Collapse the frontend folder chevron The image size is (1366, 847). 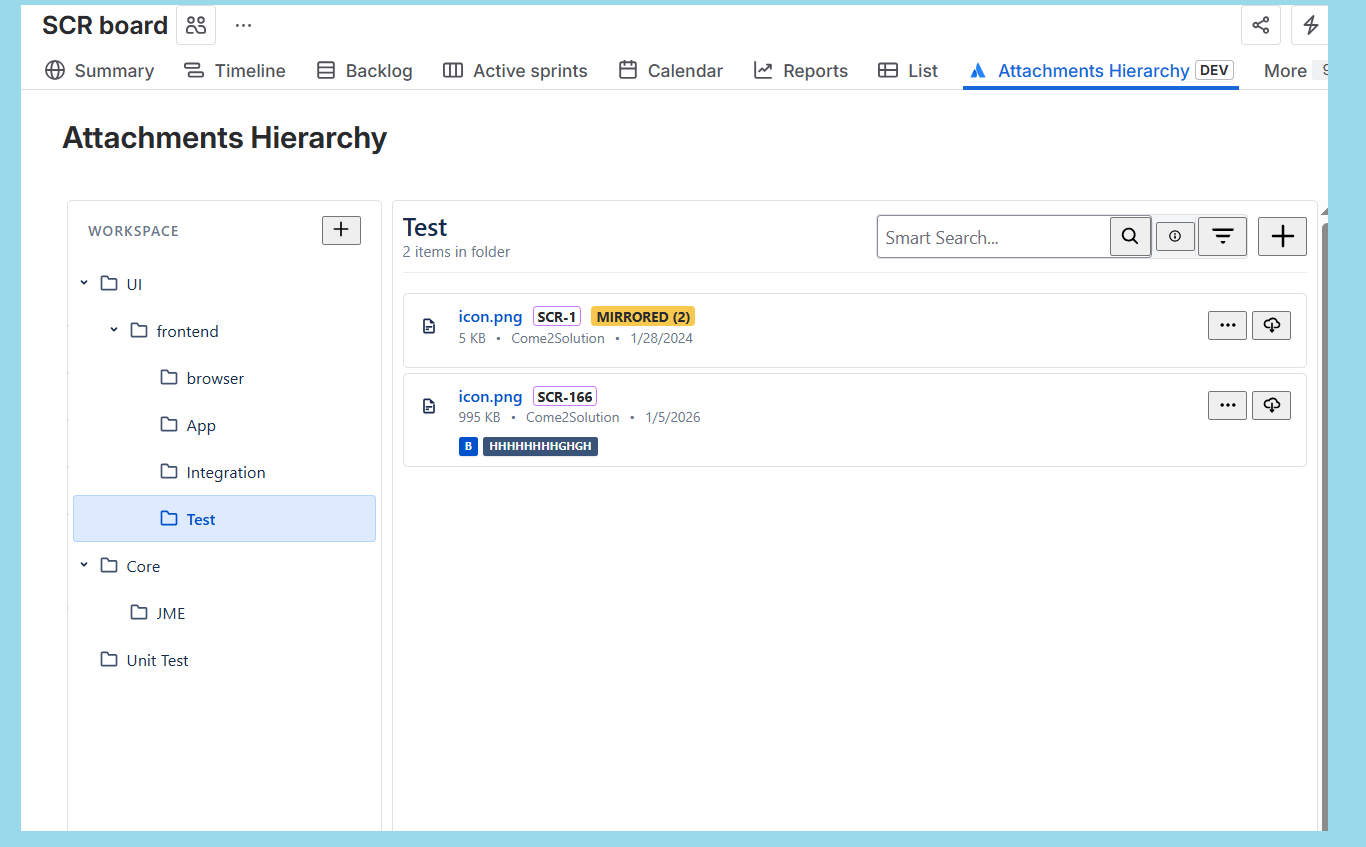tap(114, 331)
